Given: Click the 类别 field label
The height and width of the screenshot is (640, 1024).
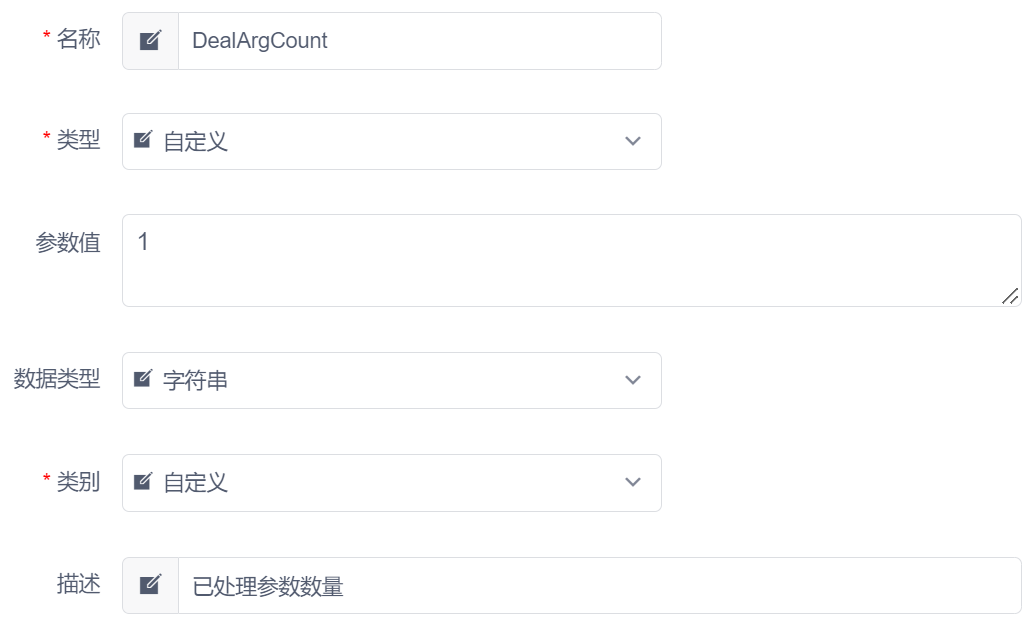Looking at the screenshot, I should tap(78, 482).
